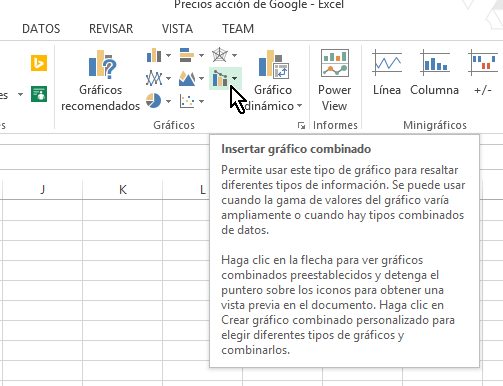Image resolution: width=503 pixels, height=386 pixels.
Task: Open Gráficos recomendados
Action: (x=101, y=81)
